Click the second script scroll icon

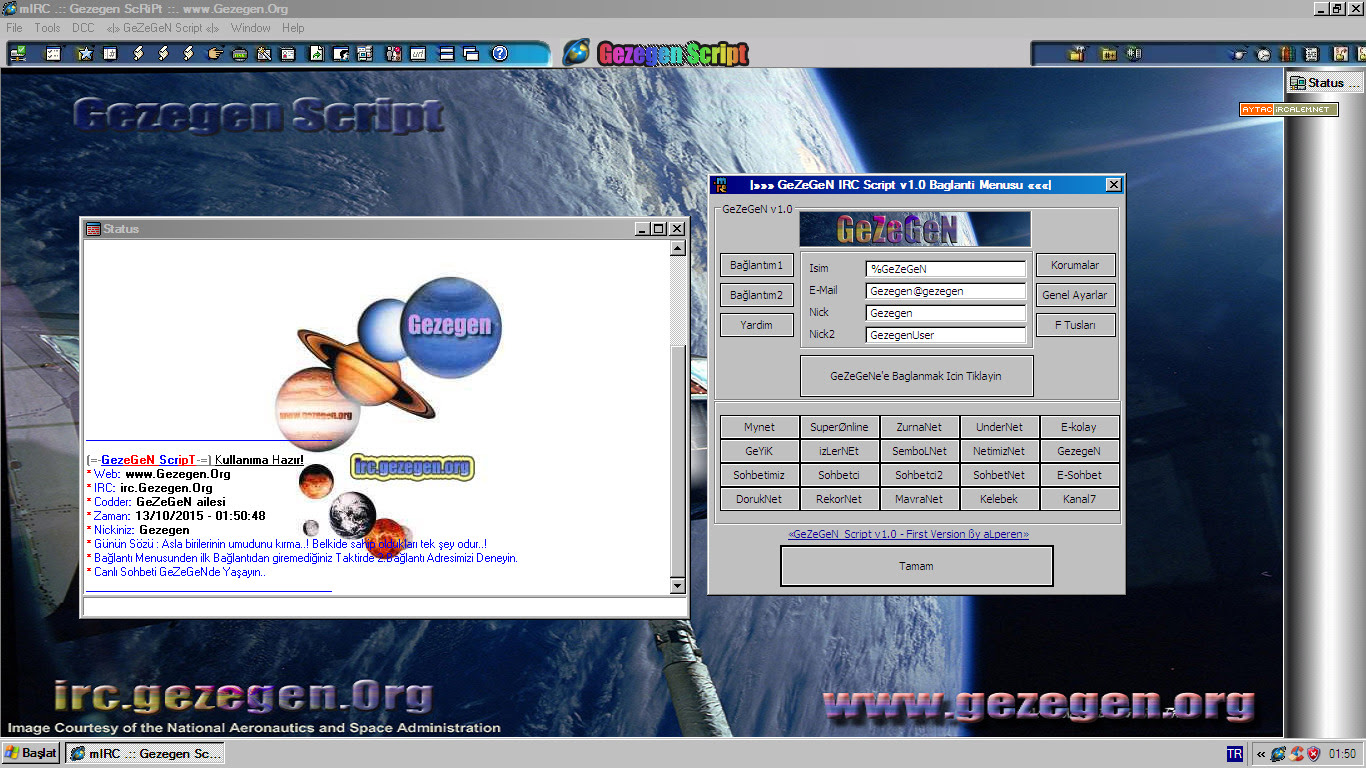click(x=163, y=54)
